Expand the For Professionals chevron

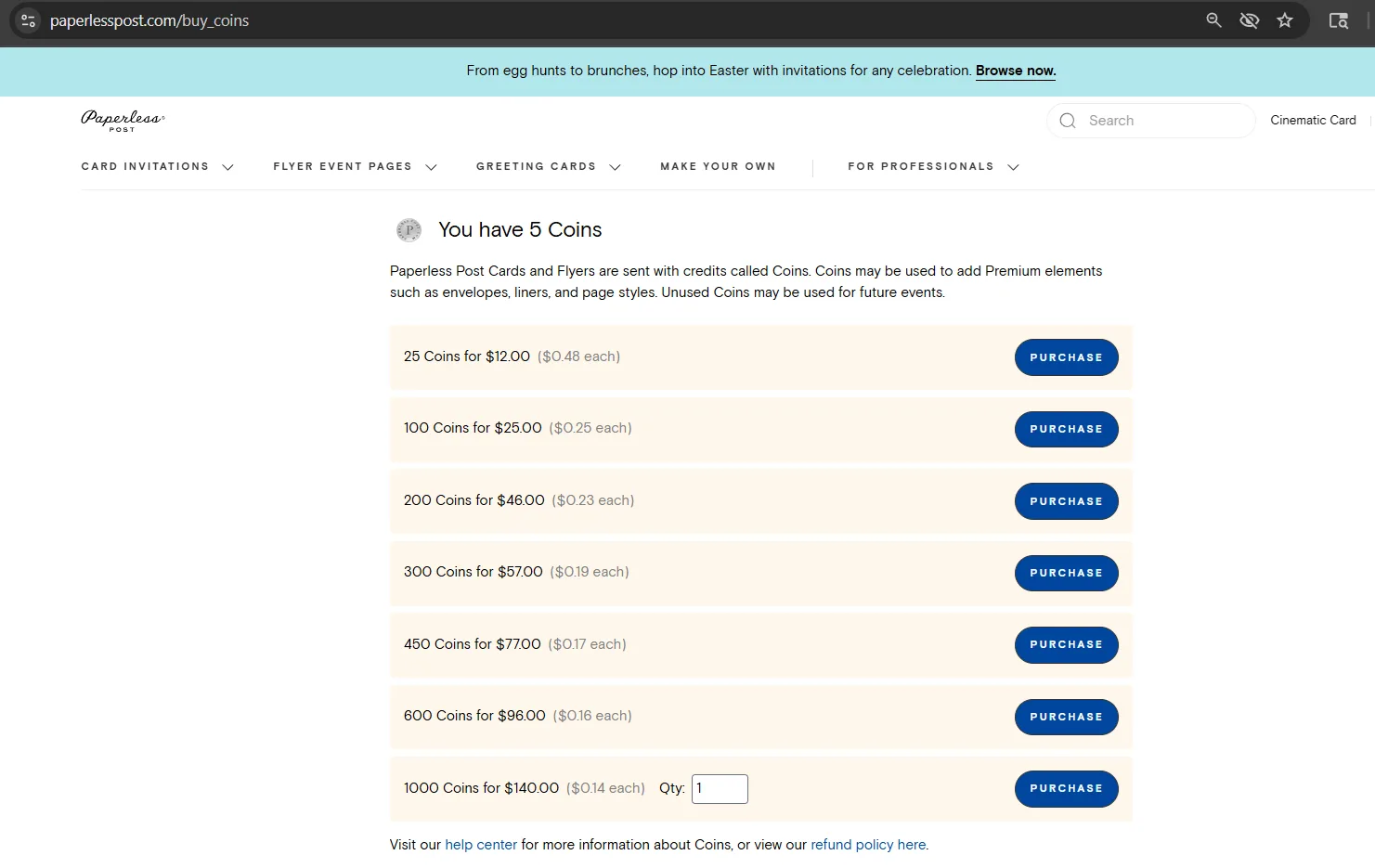pos(1013,167)
